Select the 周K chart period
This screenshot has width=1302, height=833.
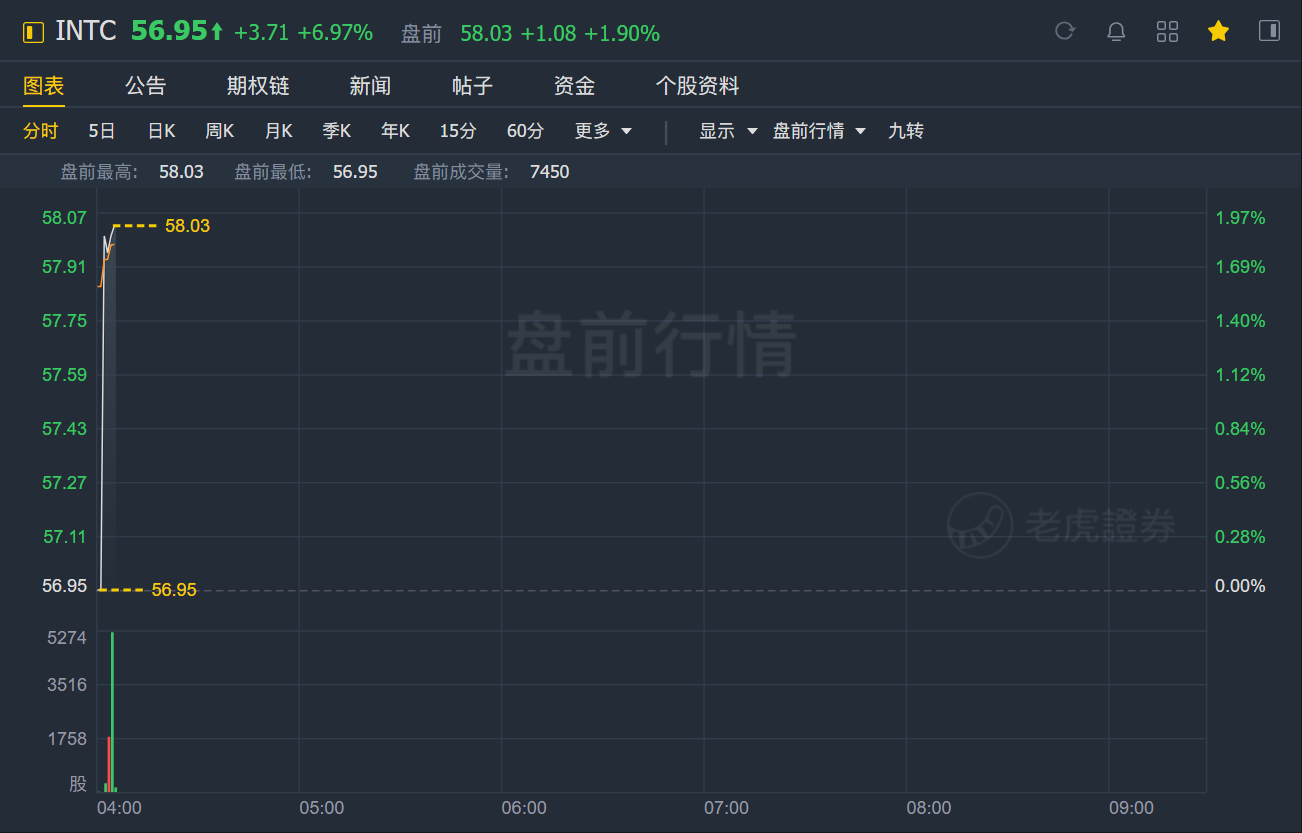tap(220, 131)
